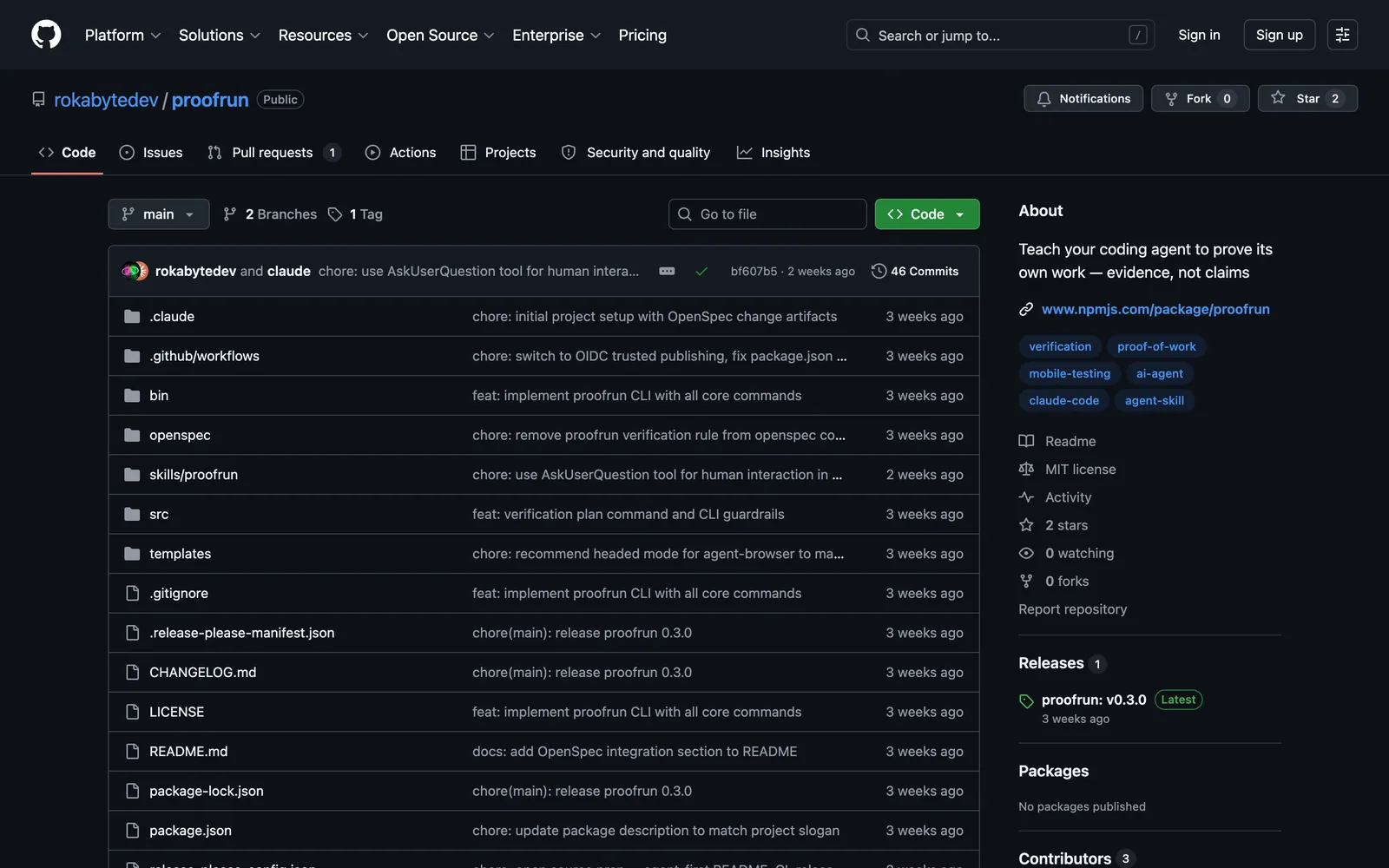Click the package.json file icon

(132, 831)
